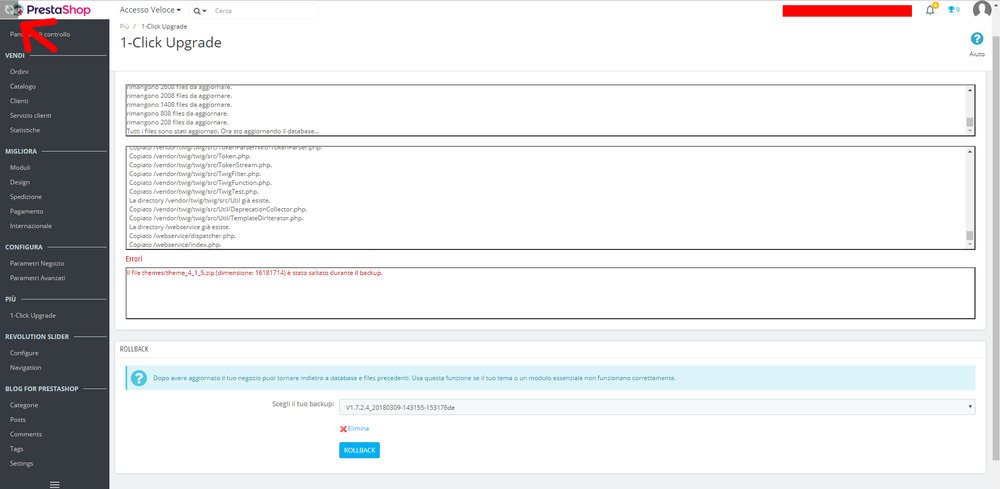
Task: Open Internazionale in the sidebar
Action: pos(31,226)
